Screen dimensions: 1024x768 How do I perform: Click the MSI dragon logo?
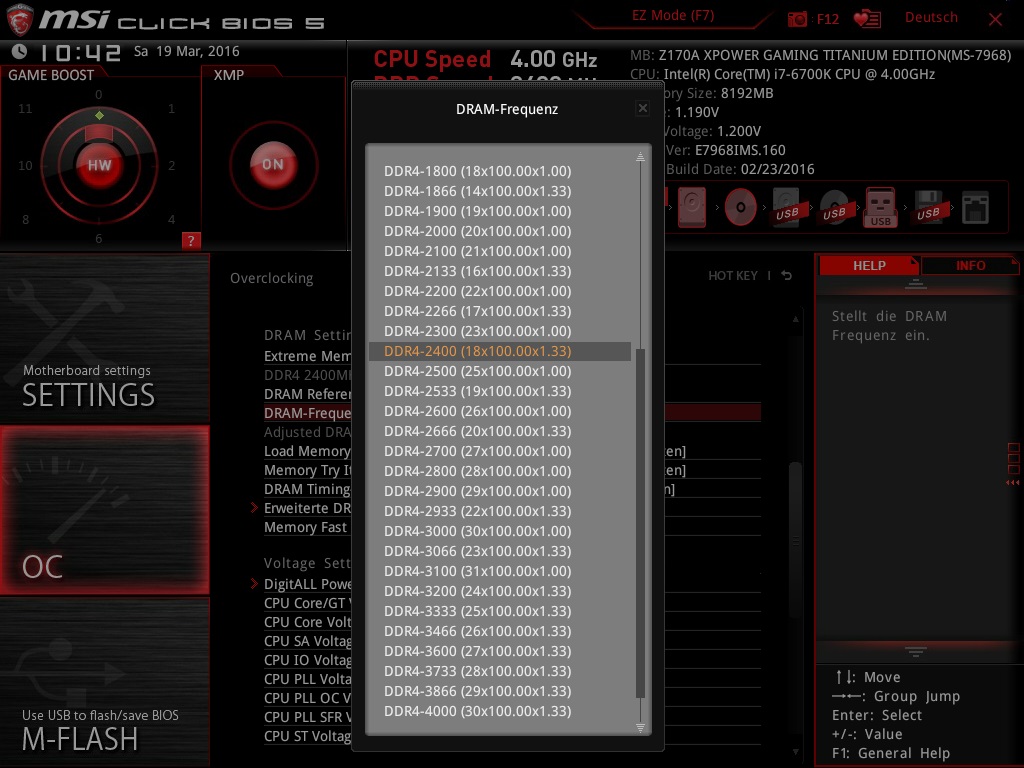19,20
